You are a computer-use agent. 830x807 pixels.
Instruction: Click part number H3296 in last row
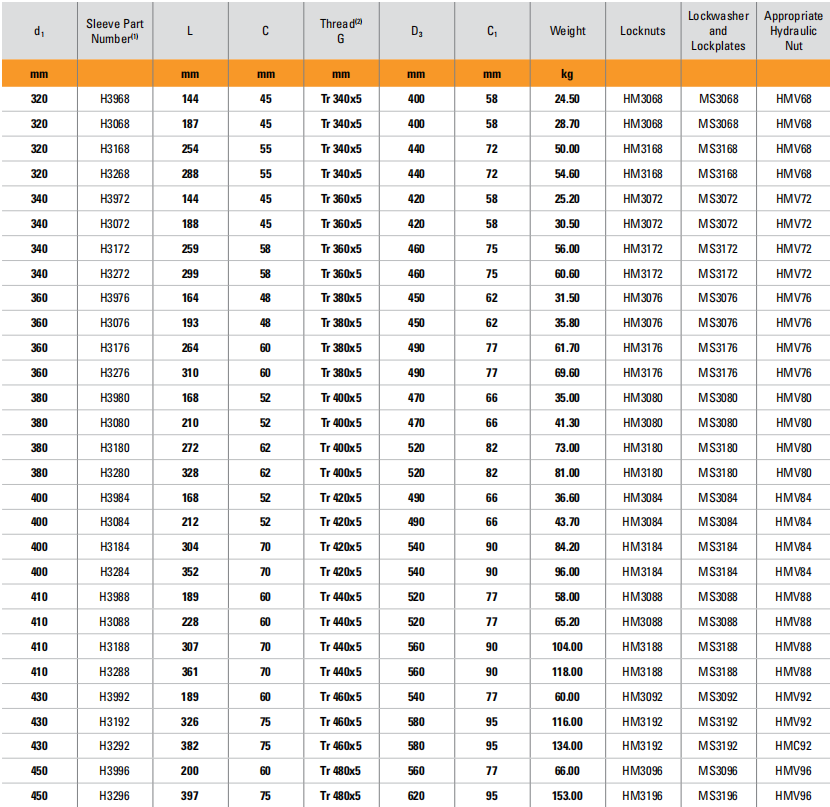point(115,796)
